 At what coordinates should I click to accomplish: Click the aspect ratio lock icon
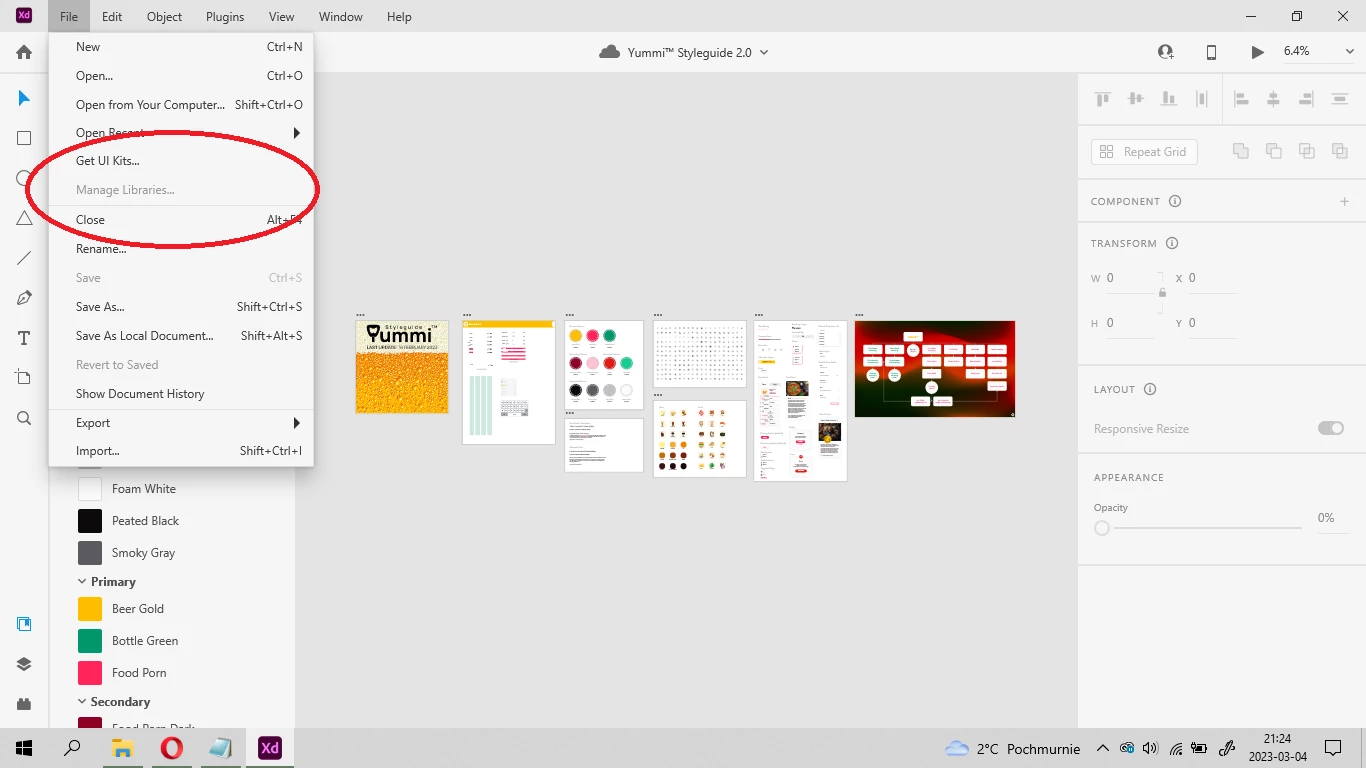tap(1162, 293)
